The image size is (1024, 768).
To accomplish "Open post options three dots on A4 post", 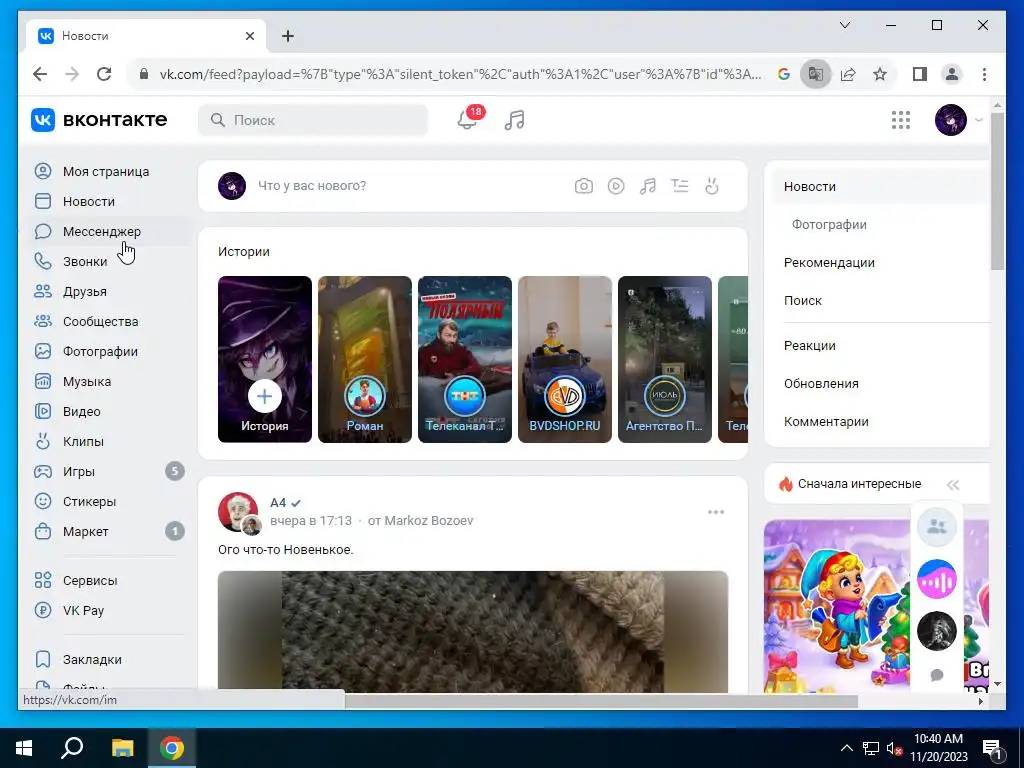I will (716, 512).
